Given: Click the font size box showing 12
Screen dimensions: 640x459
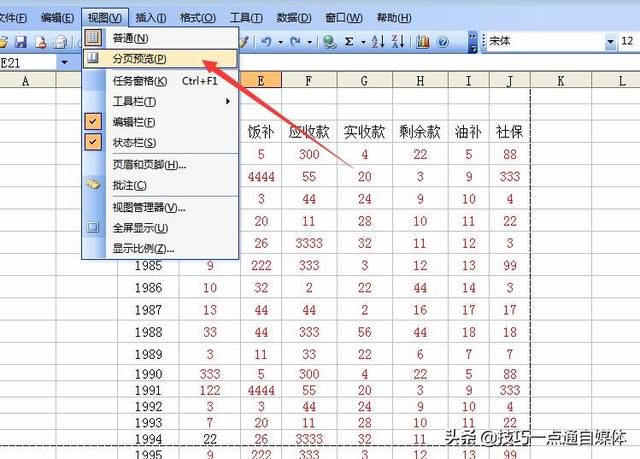Looking at the screenshot, I should click(x=629, y=41).
